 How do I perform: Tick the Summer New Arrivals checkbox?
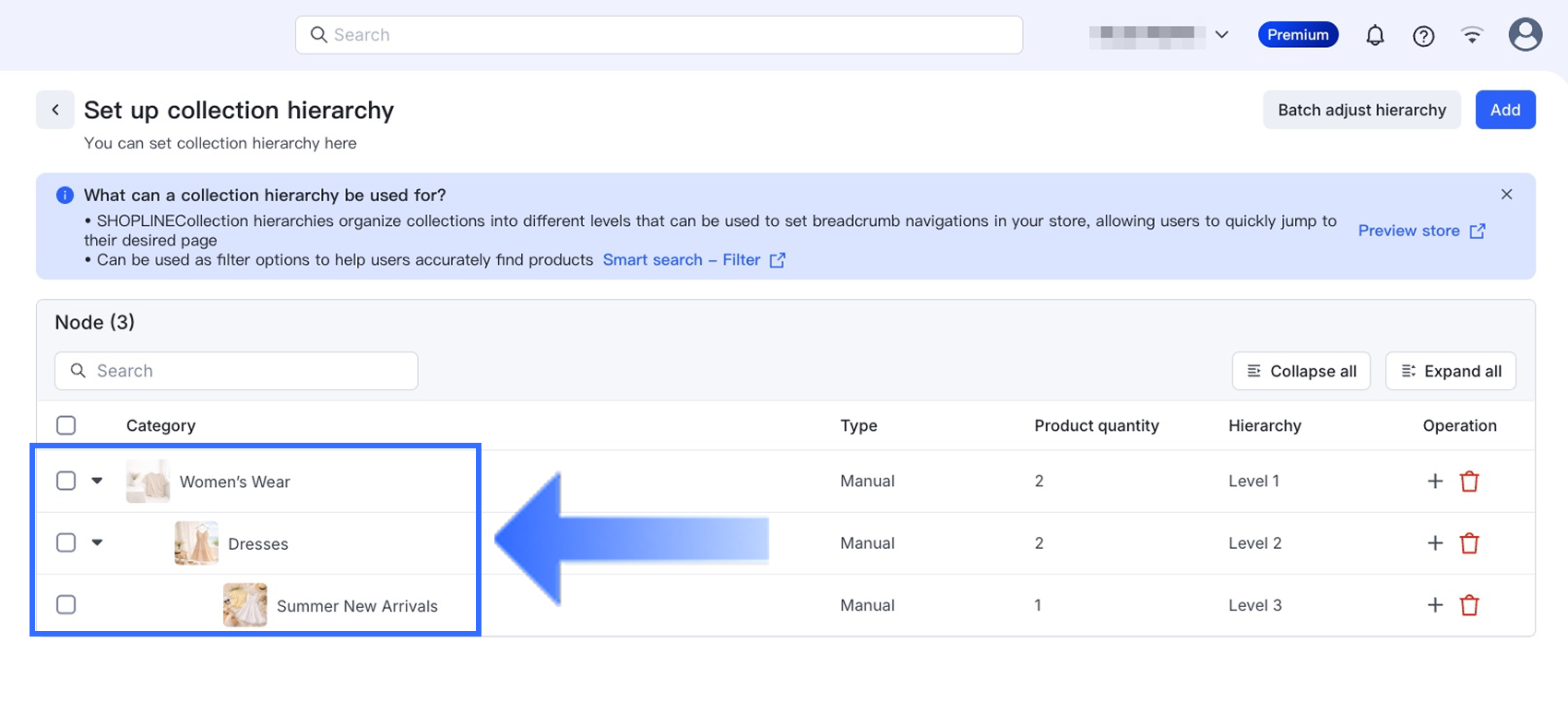pyautogui.click(x=66, y=605)
